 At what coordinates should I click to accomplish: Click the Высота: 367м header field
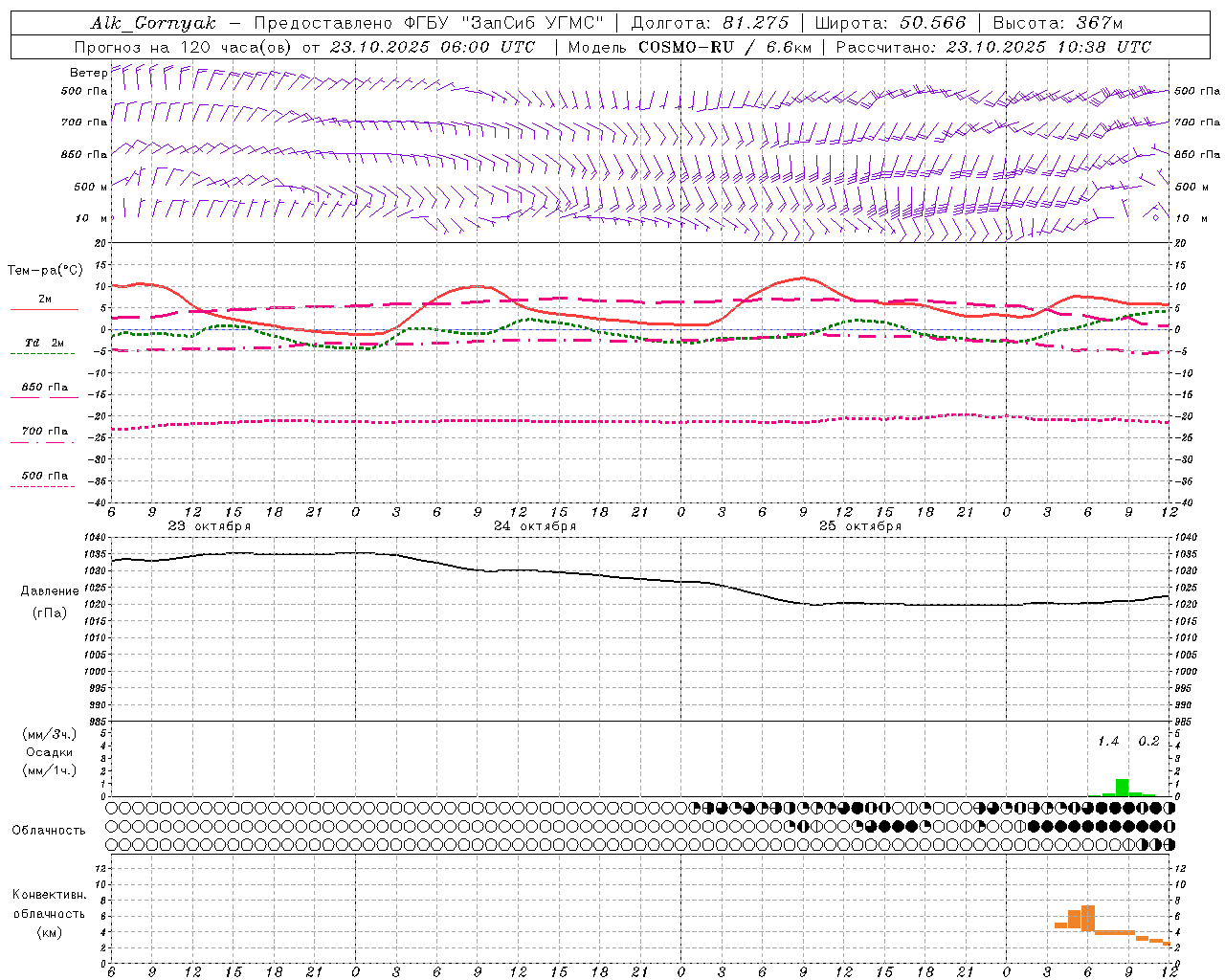click(1058, 23)
